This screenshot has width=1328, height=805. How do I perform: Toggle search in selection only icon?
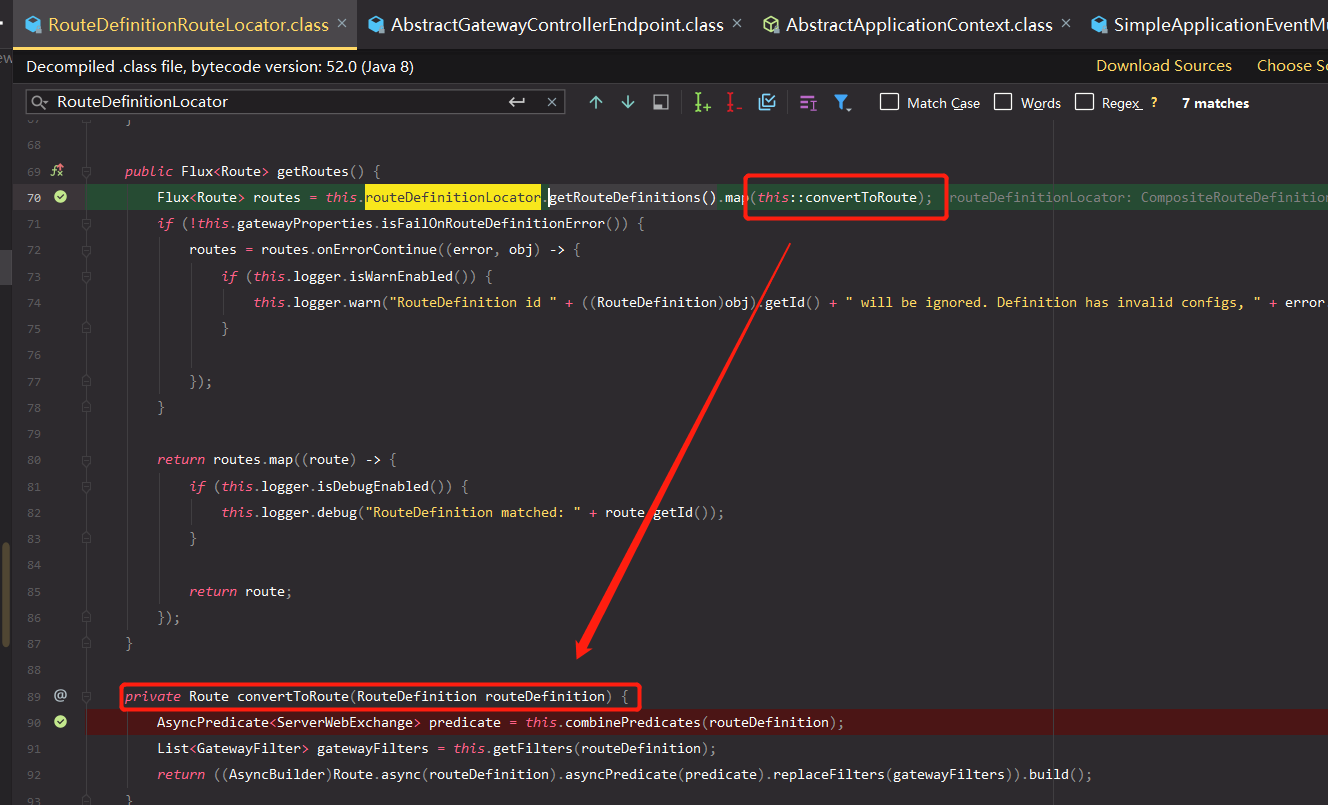tap(660, 102)
